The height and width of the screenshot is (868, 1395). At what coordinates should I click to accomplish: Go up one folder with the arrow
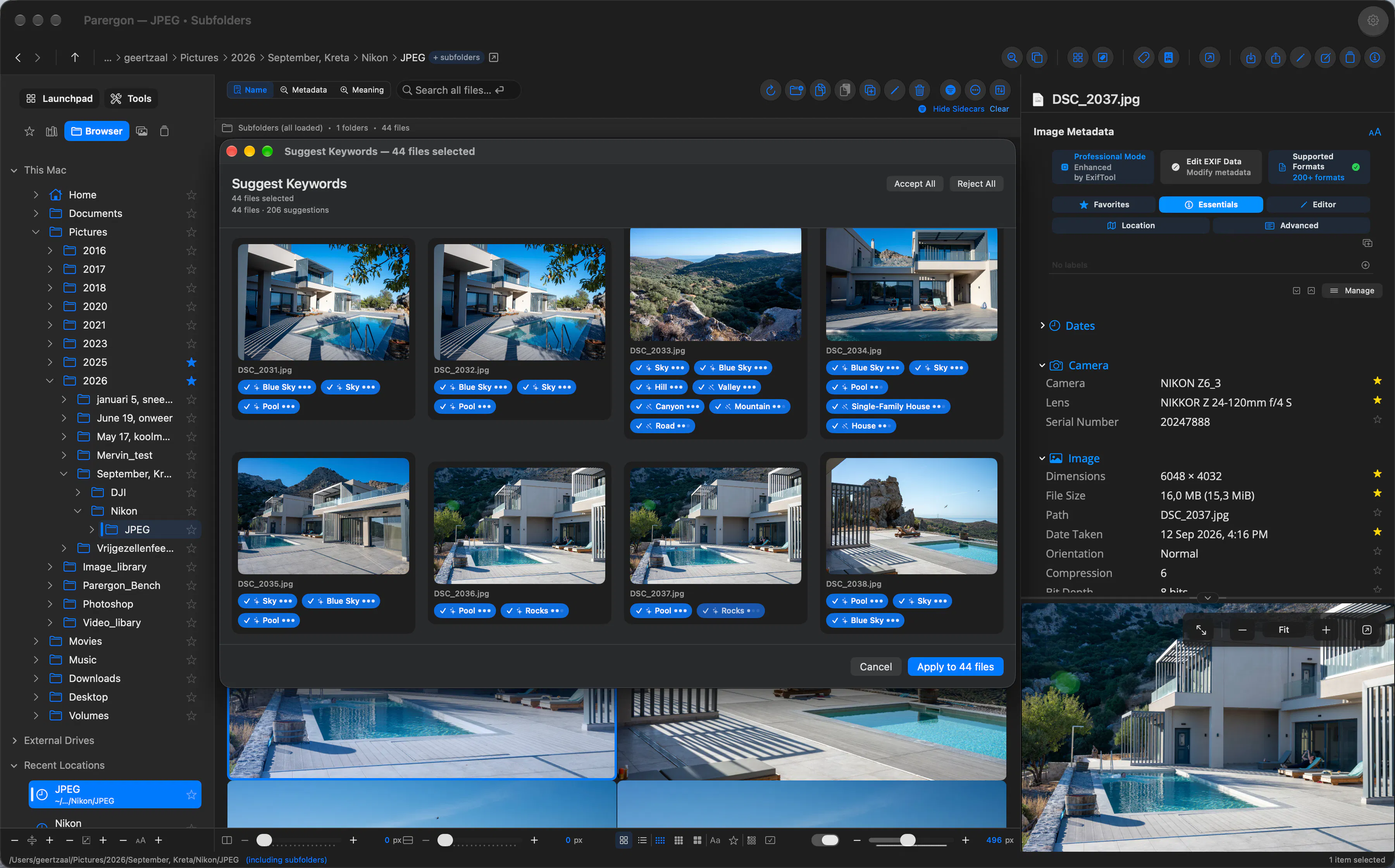(75, 57)
